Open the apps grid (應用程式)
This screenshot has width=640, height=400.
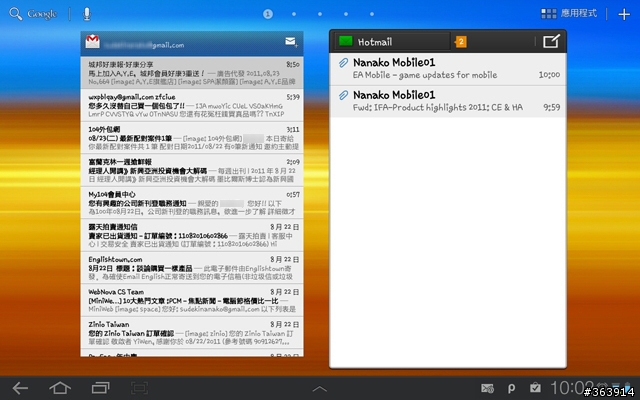[569, 13]
